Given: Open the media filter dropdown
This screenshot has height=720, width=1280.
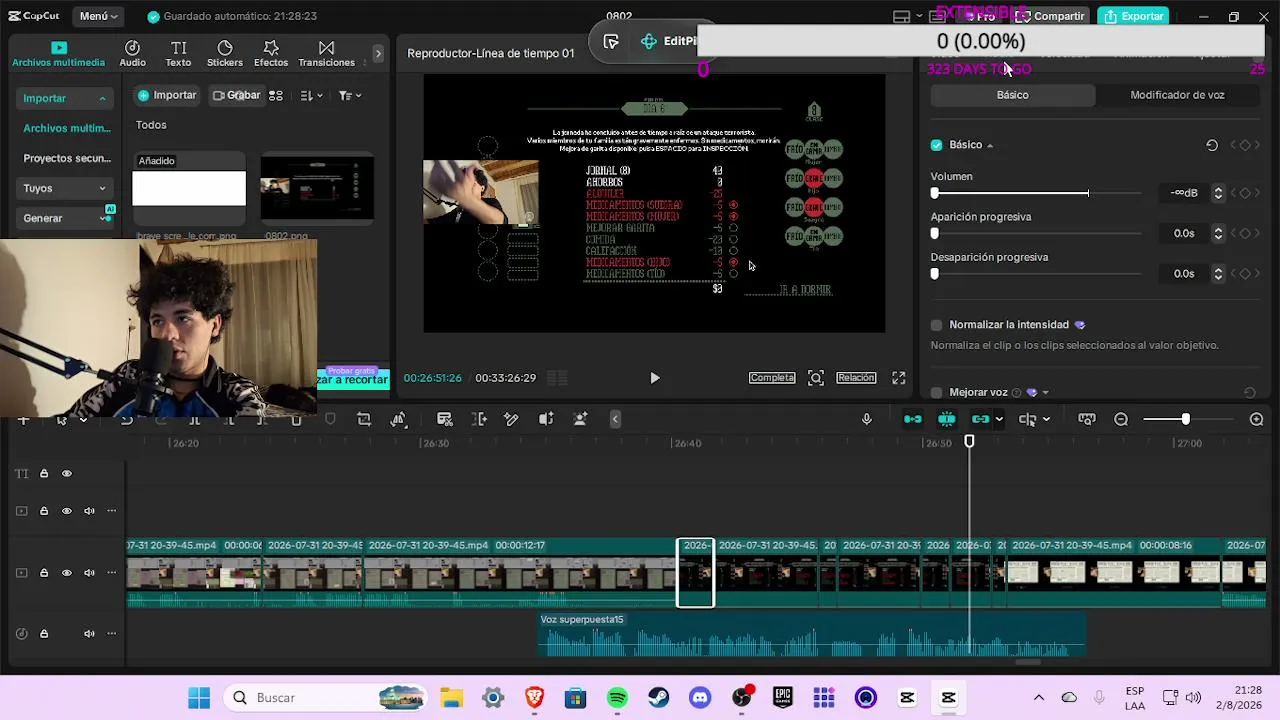Looking at the screenshot, I should (349, 95).
